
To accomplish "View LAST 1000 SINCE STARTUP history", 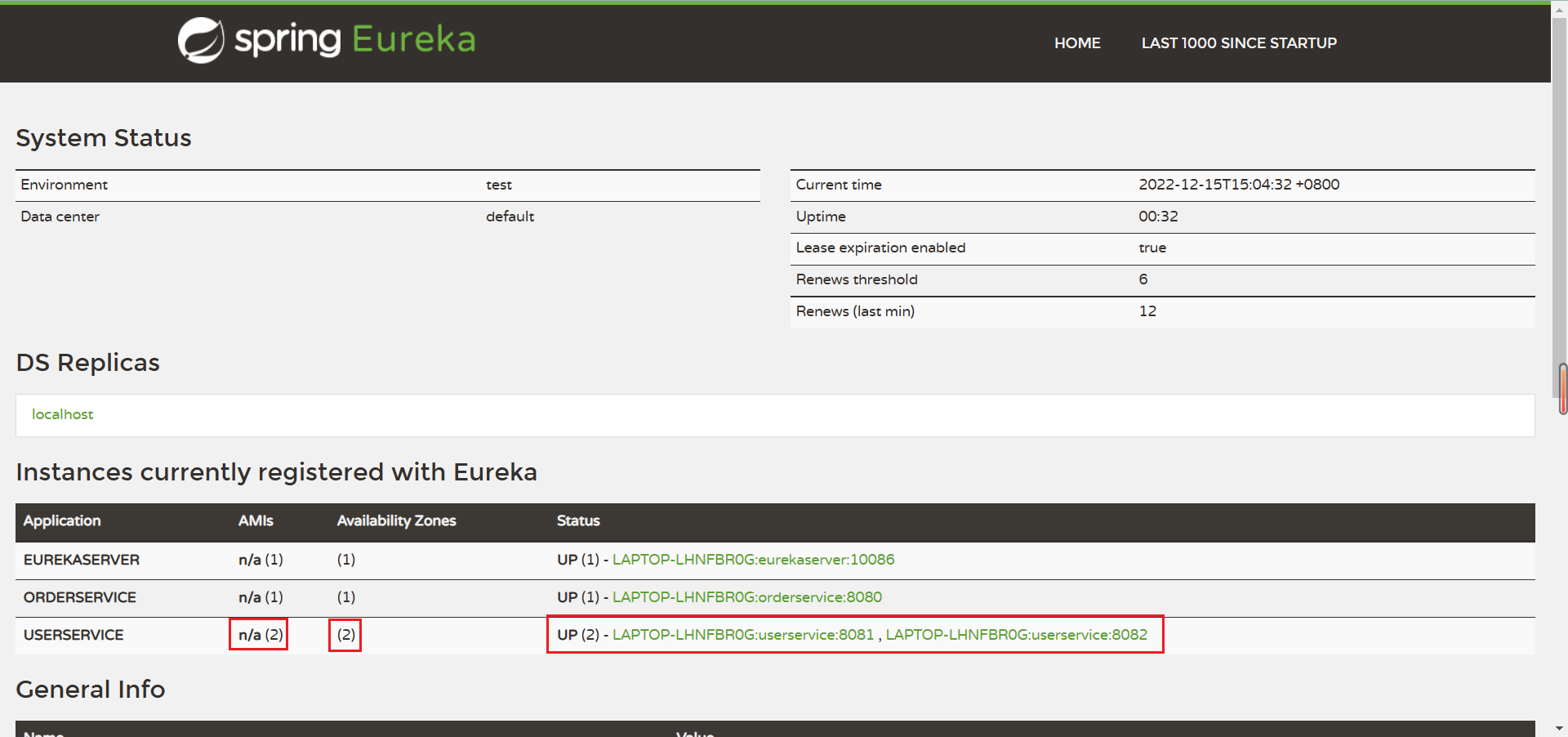I will [1238, 42].
